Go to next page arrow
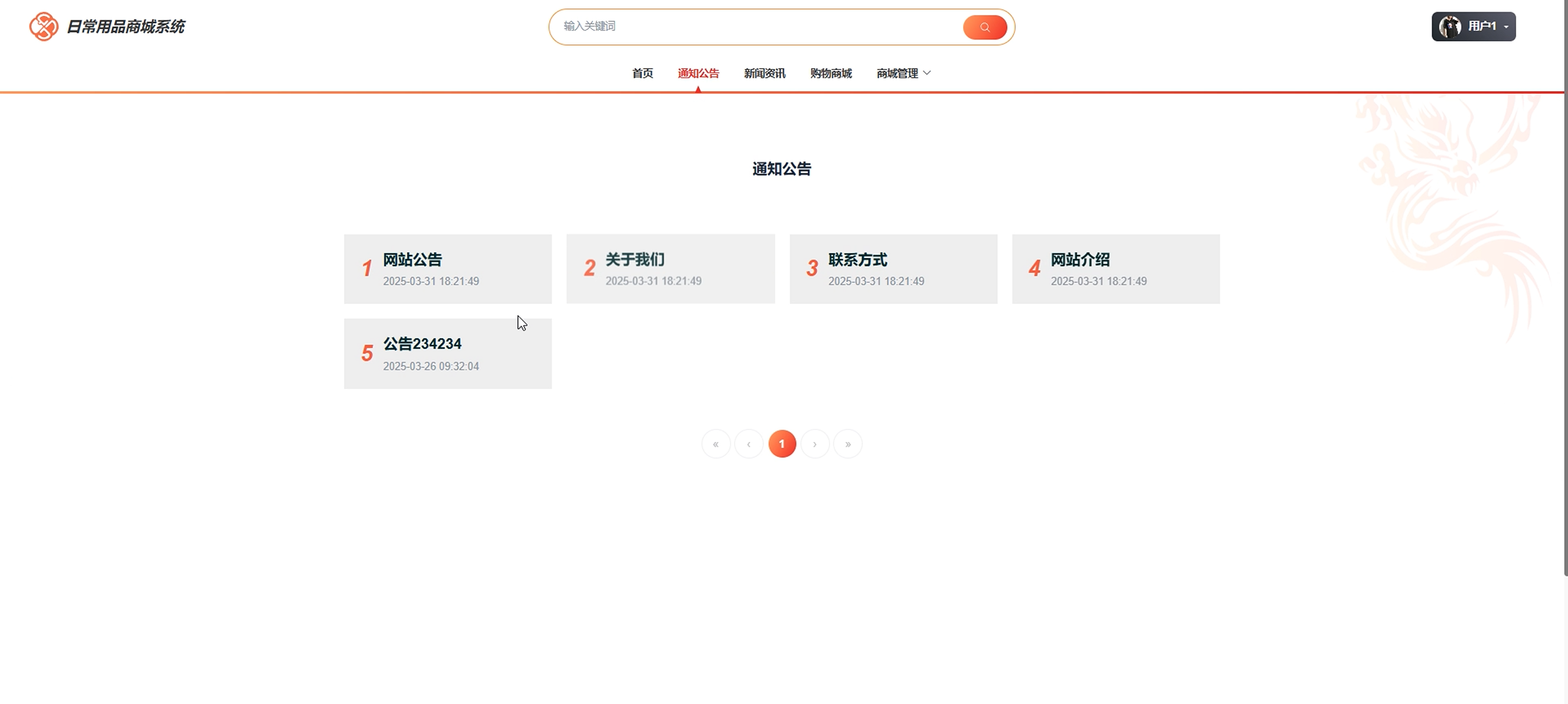Screen dimensions: 1568x704 coord(815,444)
